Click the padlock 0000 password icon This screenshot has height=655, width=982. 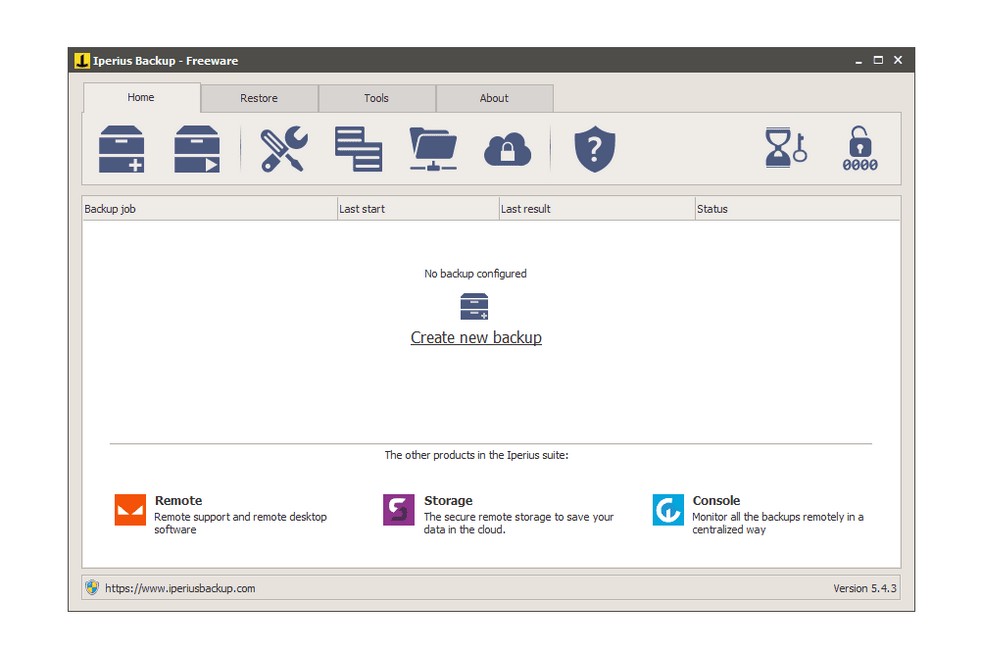(860, 148)
